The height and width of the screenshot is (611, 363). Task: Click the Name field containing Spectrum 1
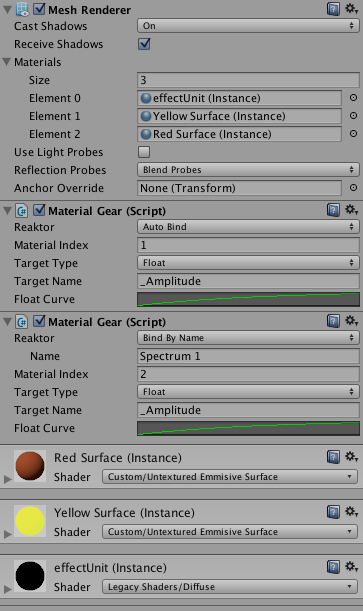pos(248,356)
